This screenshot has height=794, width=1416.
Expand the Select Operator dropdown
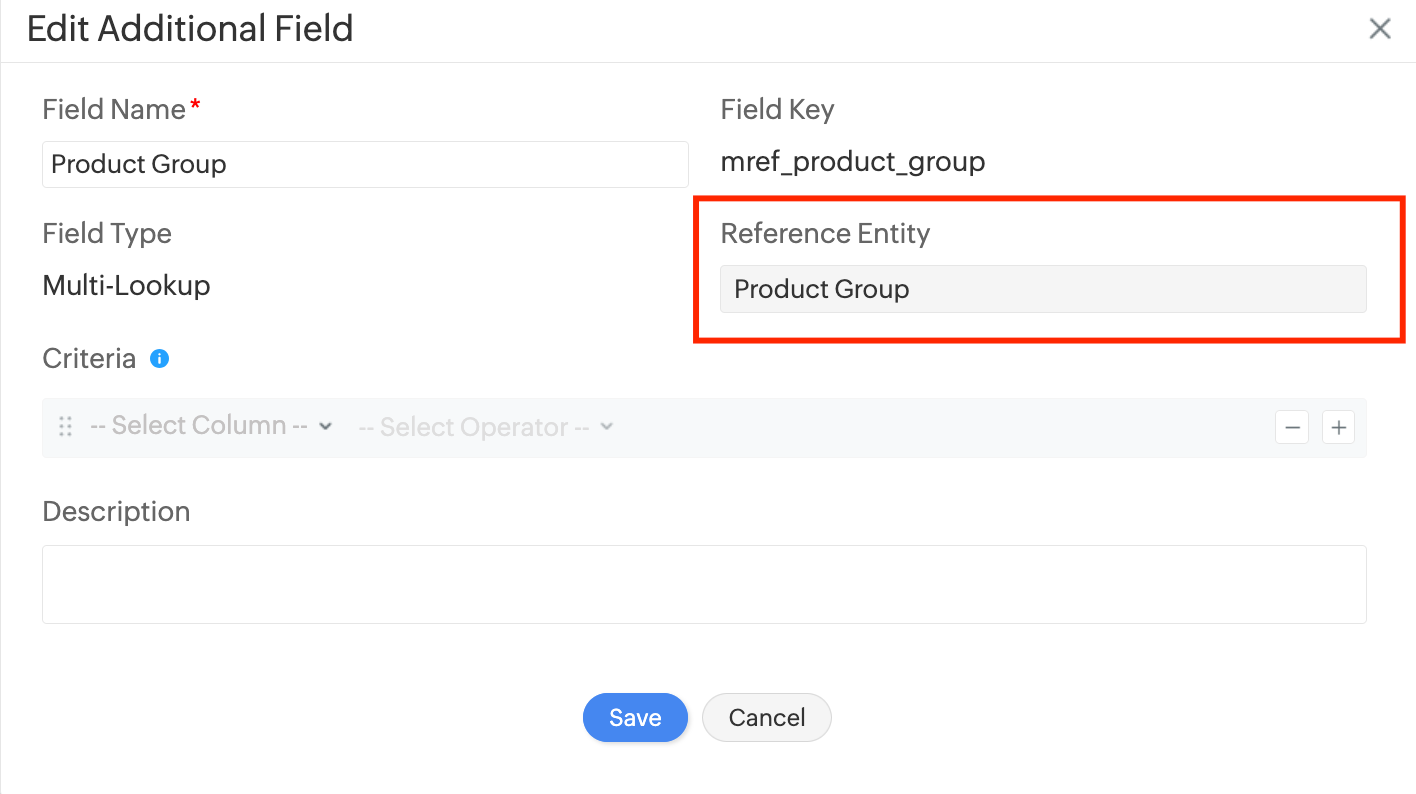[x=485, y=427]
